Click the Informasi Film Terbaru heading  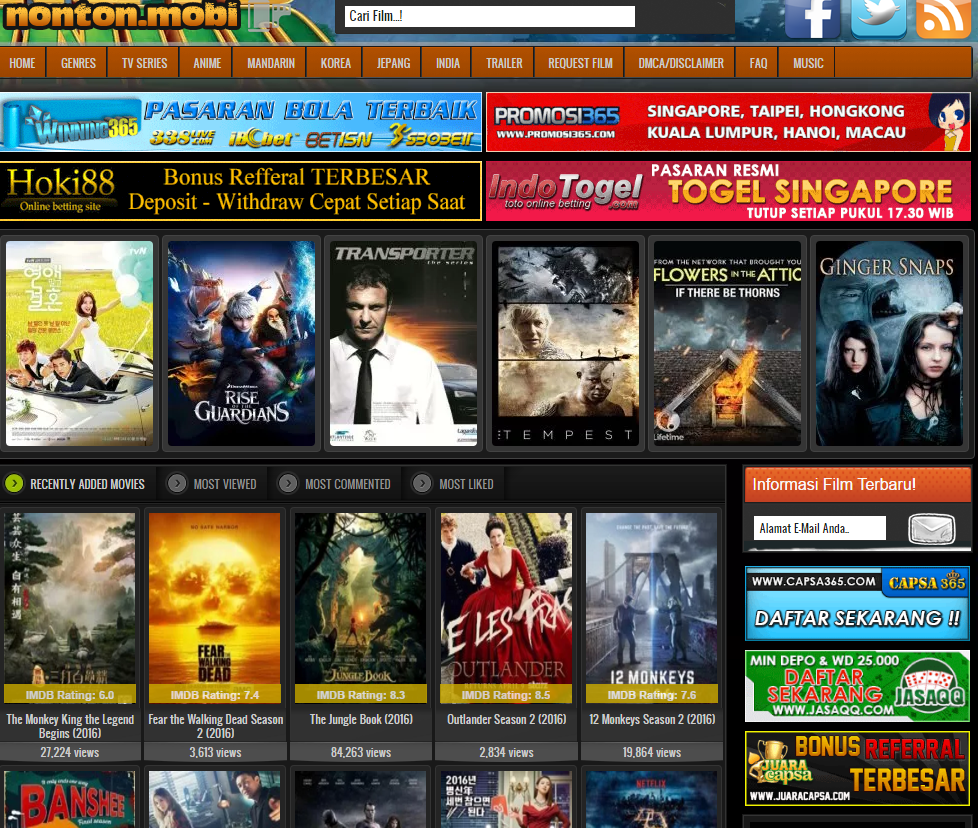coord(834,484)
